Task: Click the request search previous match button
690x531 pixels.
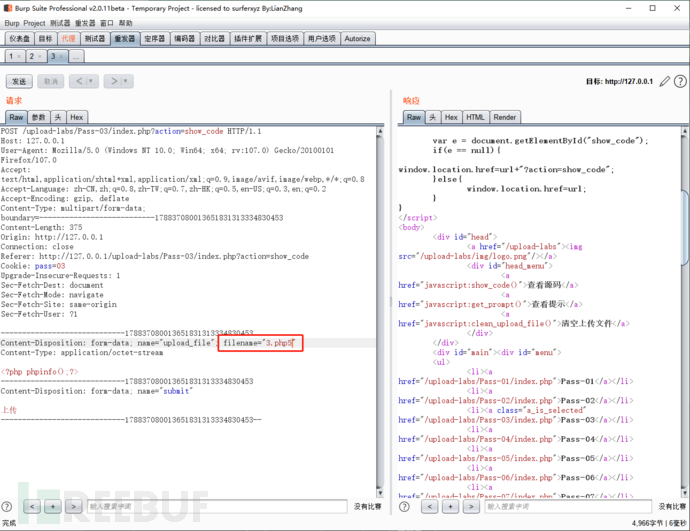Action: point(33,507)
